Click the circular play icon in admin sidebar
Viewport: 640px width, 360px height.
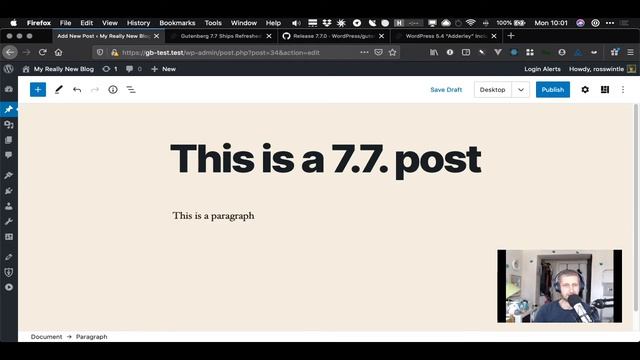(x=9, y=287)
